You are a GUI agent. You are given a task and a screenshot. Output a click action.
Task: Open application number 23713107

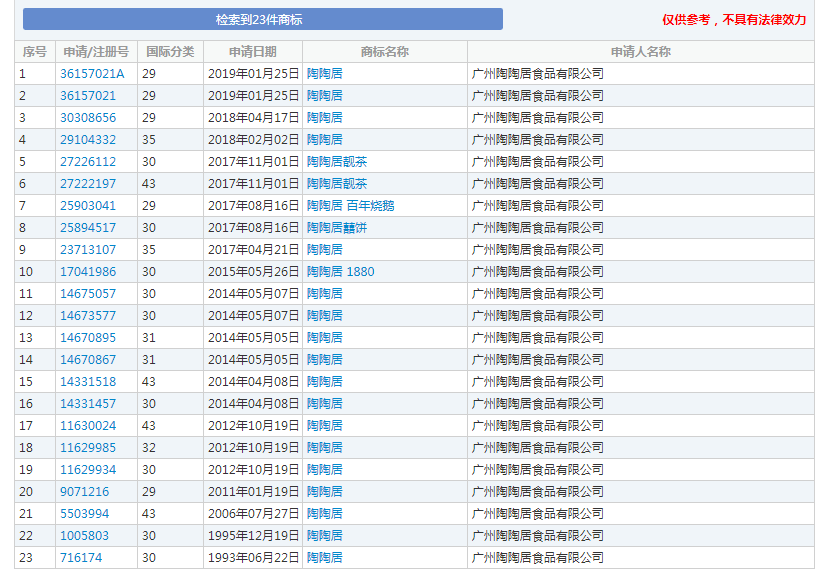click(x=88, y=250)
